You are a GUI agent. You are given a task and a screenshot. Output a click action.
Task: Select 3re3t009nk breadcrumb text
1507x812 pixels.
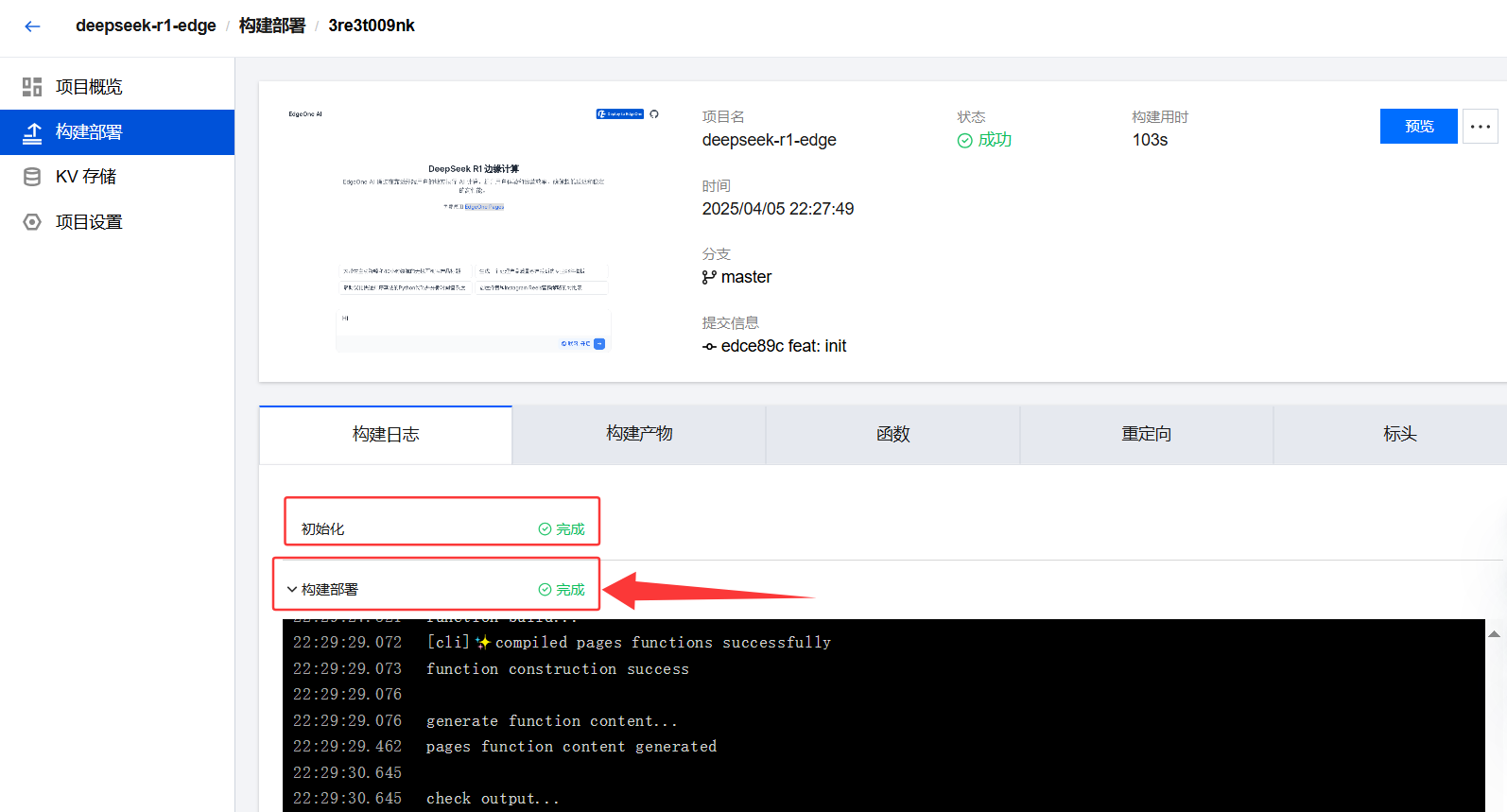click(372, 26)
